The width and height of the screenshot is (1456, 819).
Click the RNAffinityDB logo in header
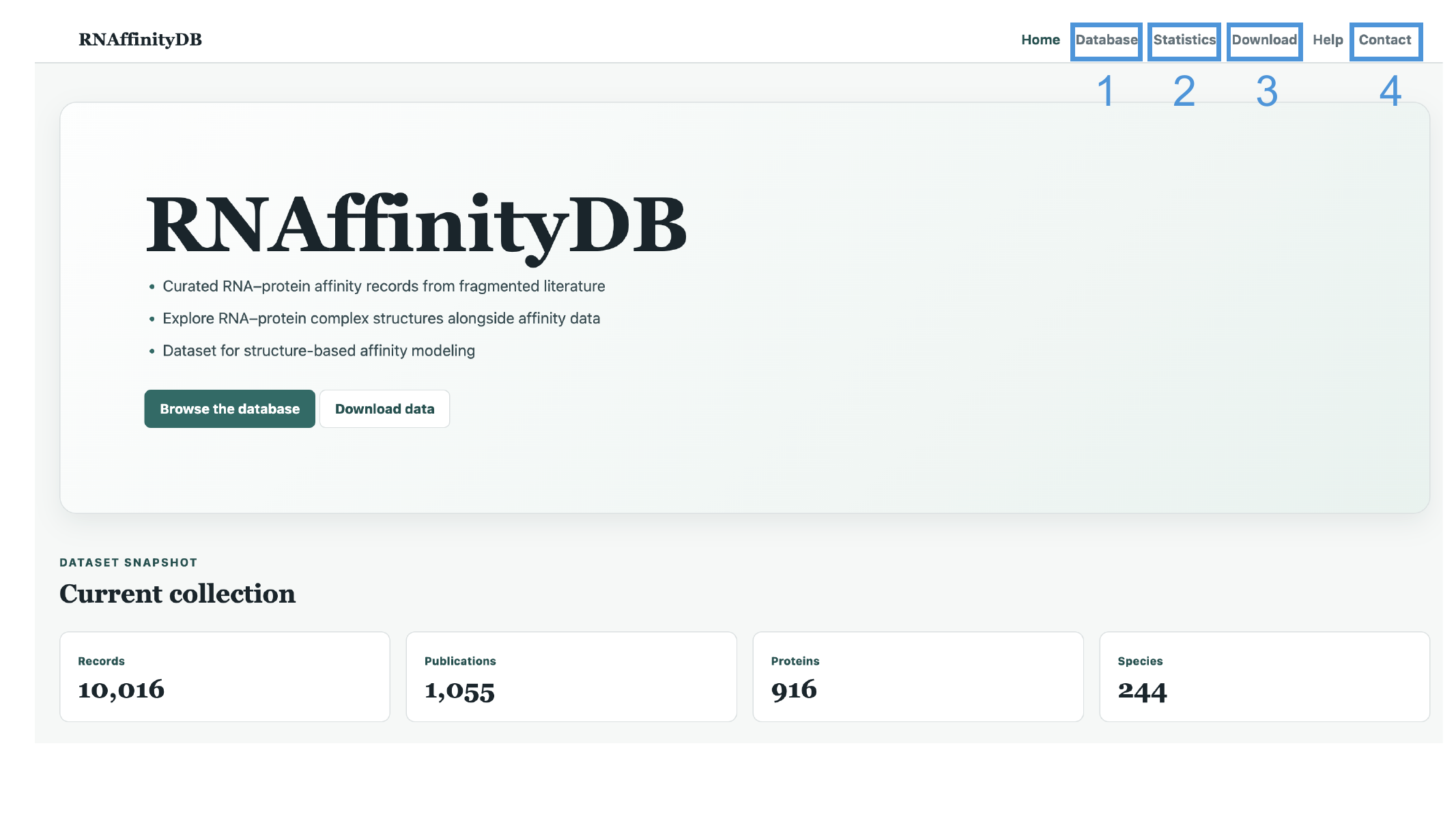[140, 40]
